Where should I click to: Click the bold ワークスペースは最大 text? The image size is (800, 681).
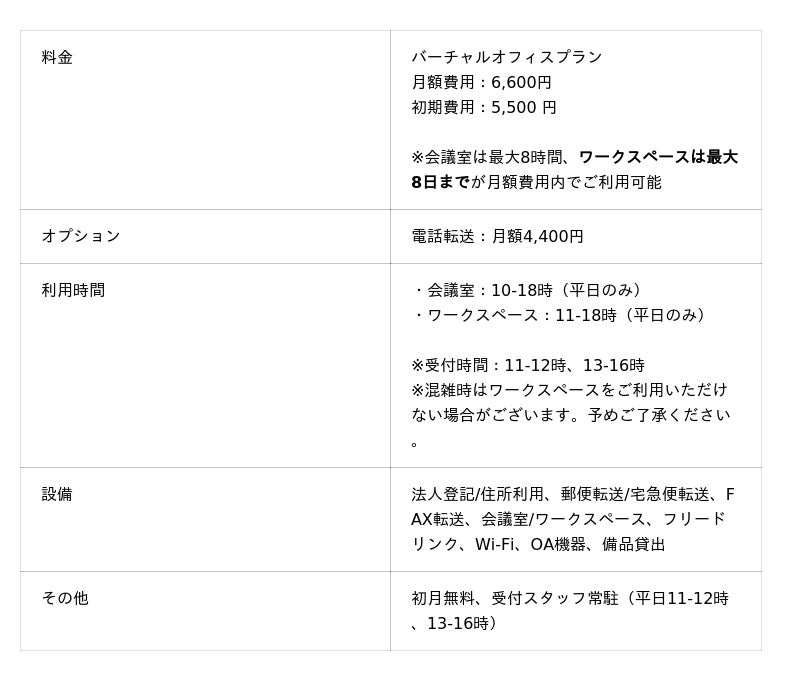click(x=657, y=157)
